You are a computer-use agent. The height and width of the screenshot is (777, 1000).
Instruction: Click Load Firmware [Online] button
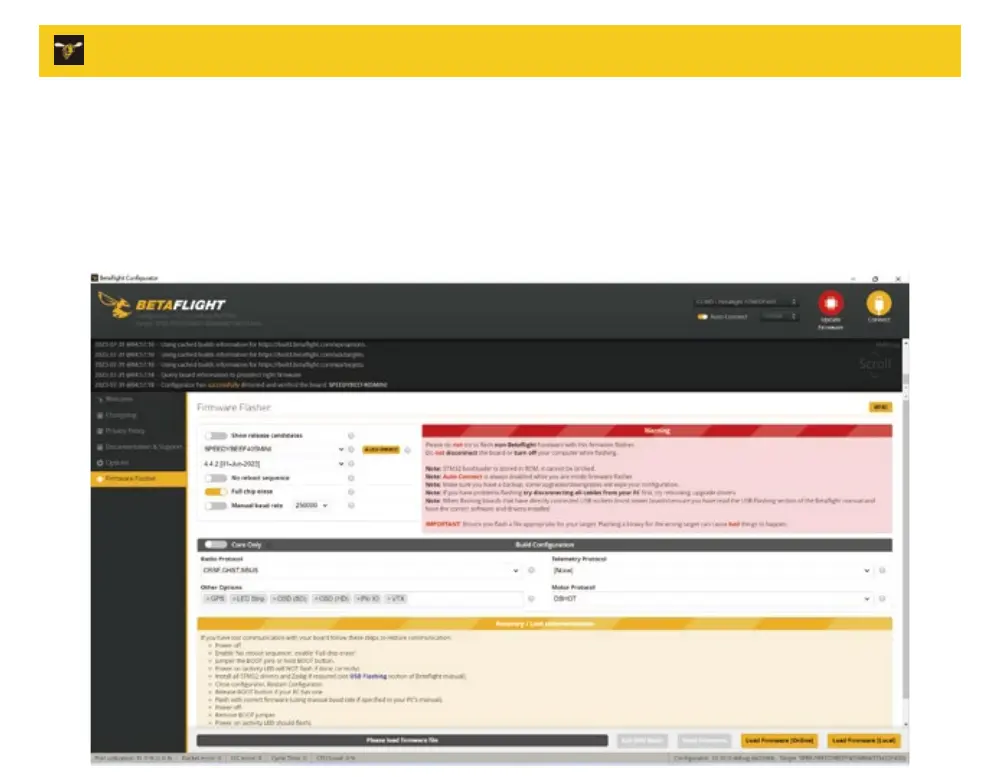click(x=779, y=741)
